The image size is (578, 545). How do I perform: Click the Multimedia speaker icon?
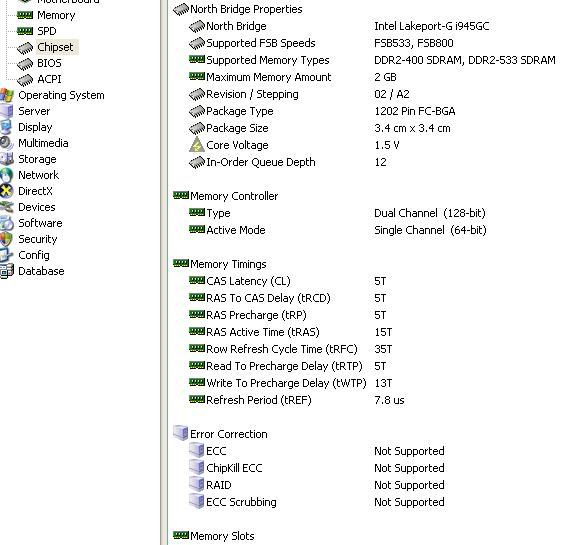coord(6,143)
